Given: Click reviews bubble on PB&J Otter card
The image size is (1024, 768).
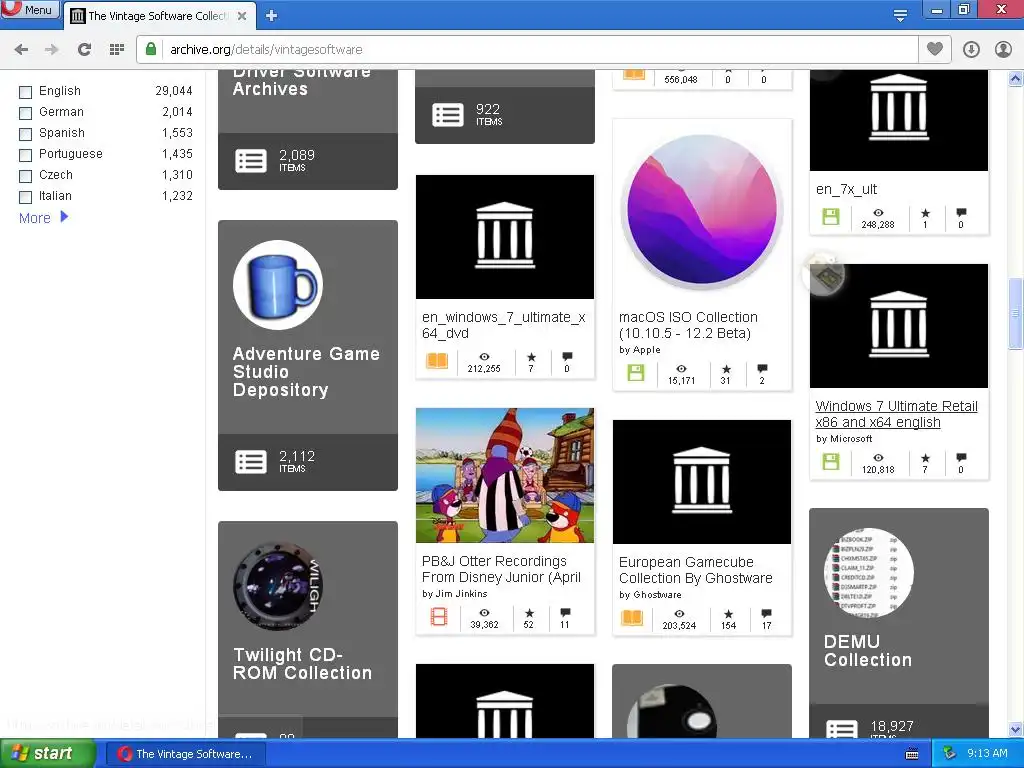Looking at the screenshot, I should 565,613.
